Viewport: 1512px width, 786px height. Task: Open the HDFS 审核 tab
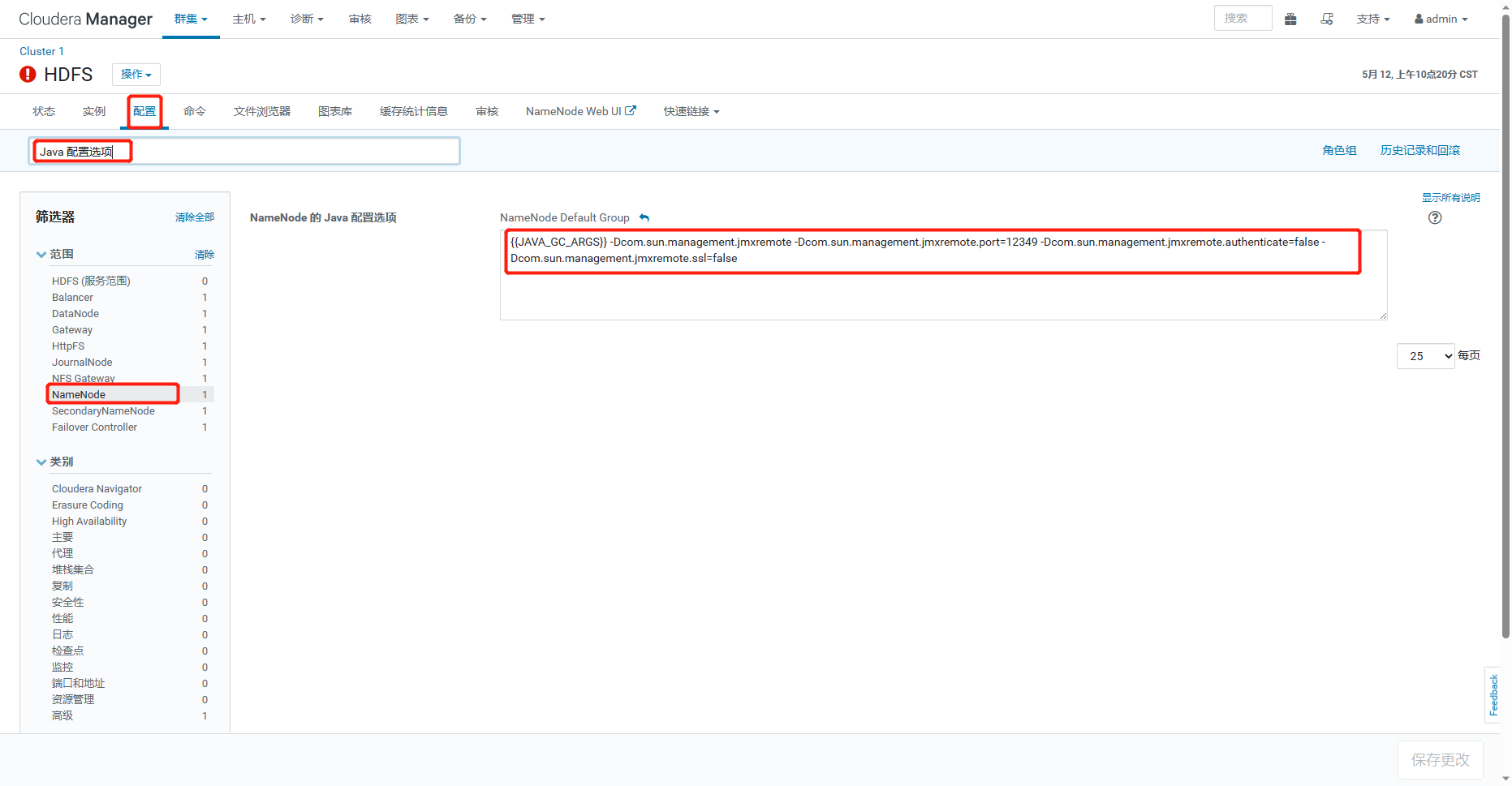pyautogui.click(x=487, y=111)
